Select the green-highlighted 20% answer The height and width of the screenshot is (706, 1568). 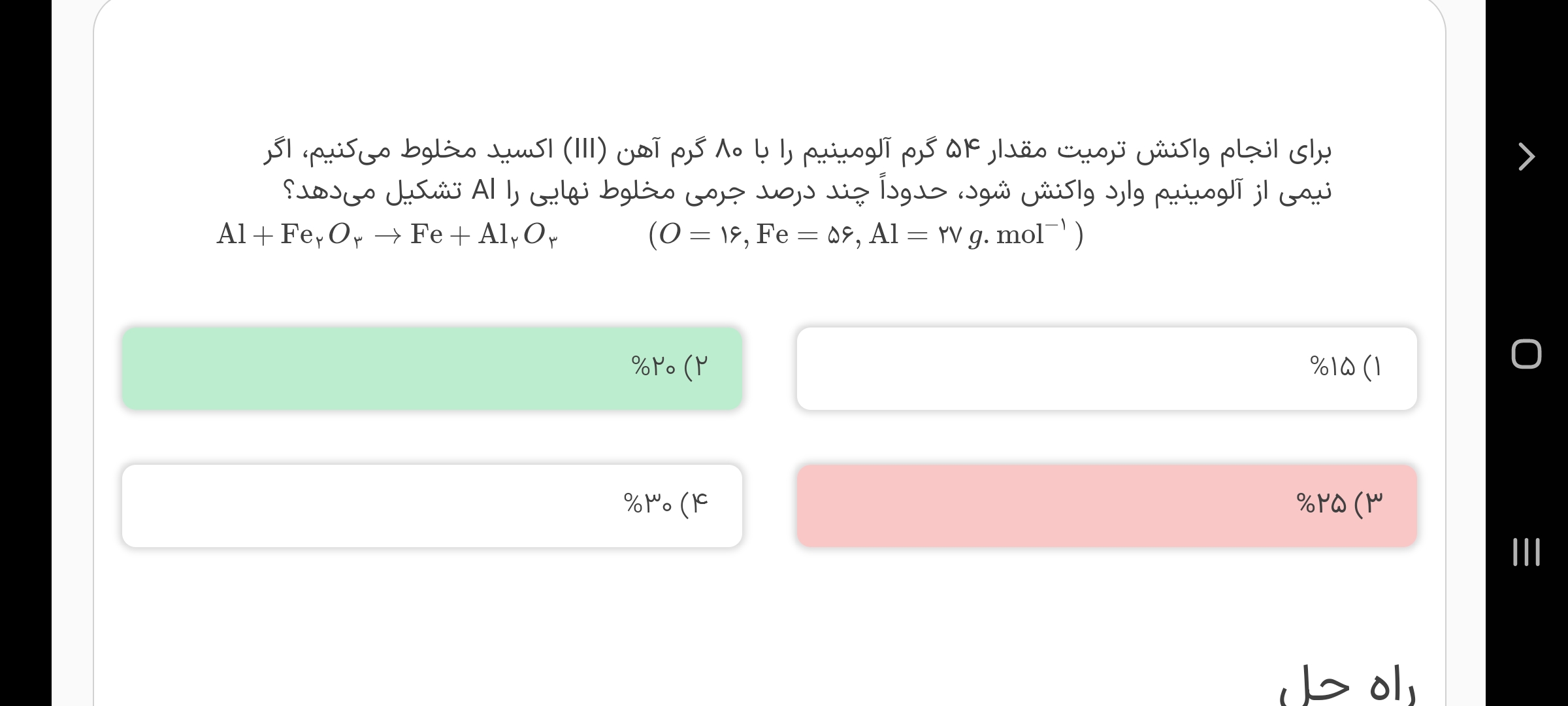click(x=432, y=369)
